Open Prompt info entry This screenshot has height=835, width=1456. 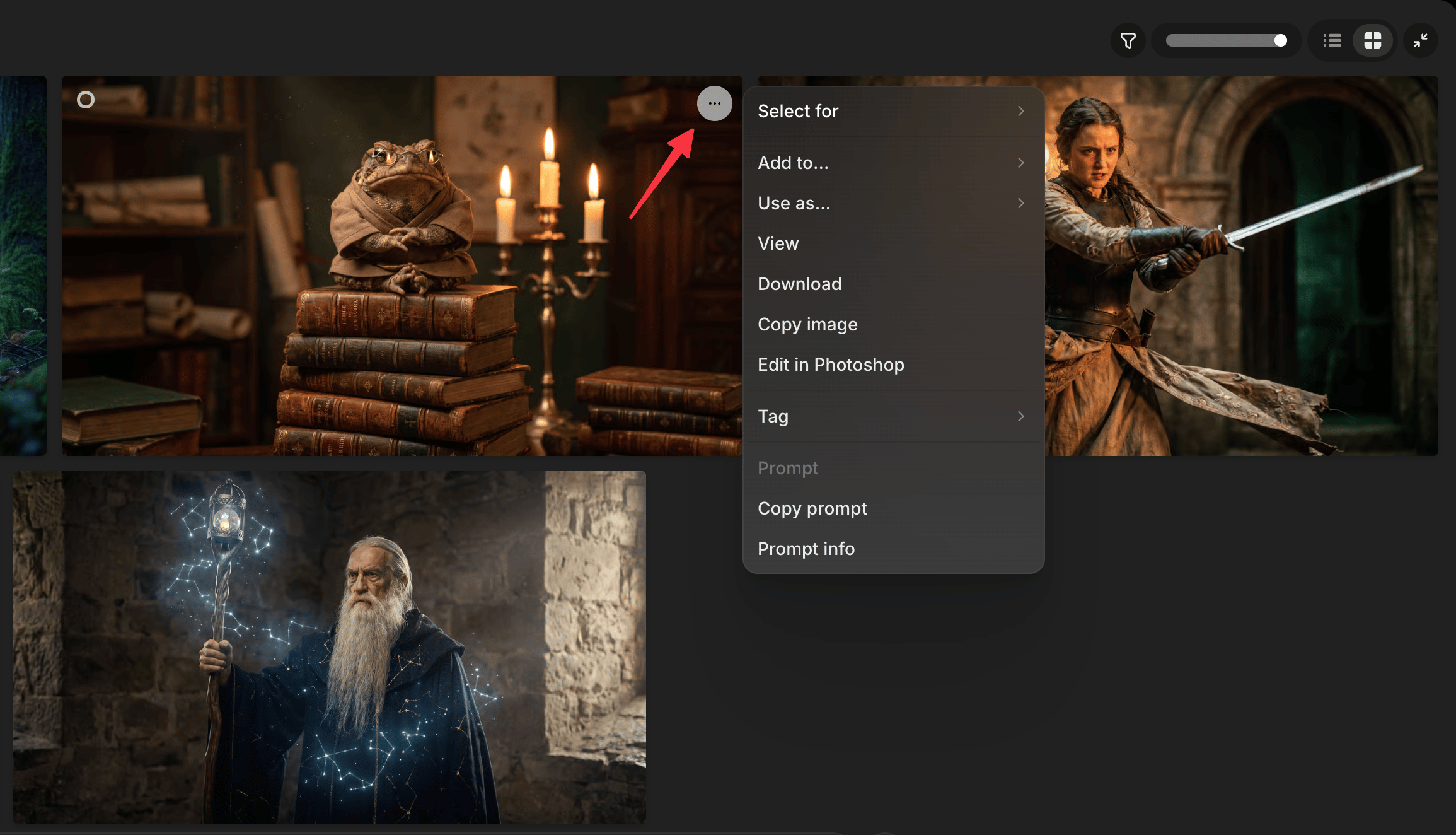[893, 549]
